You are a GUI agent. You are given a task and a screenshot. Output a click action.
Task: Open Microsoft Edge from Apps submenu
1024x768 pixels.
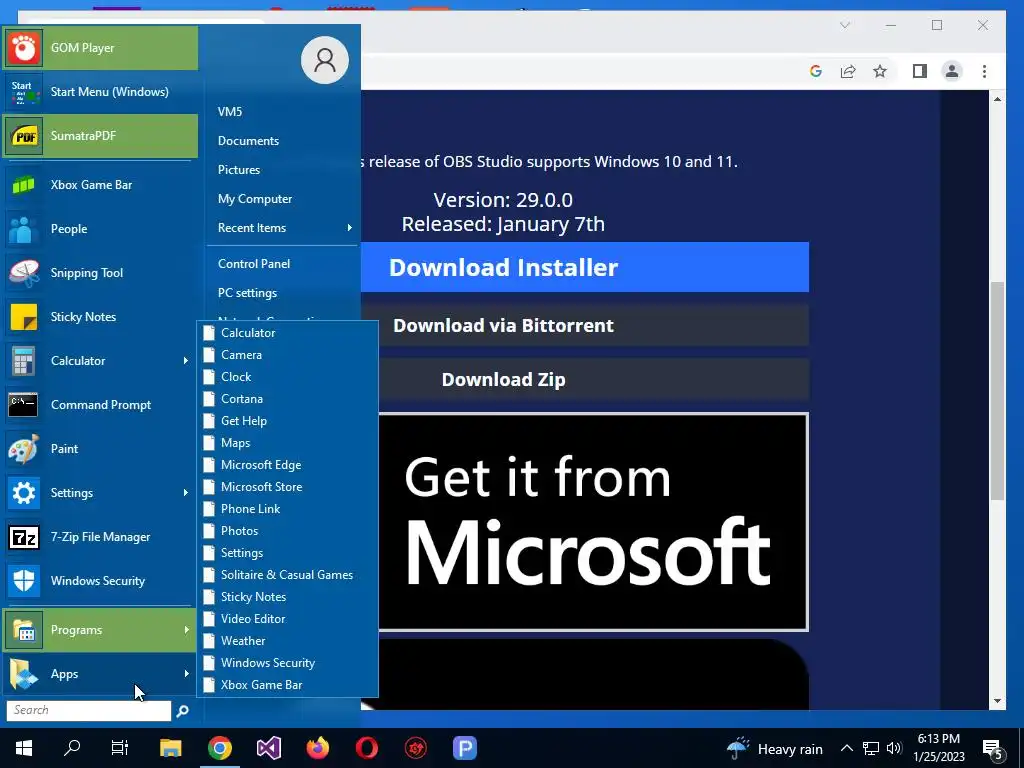(287, 465)
